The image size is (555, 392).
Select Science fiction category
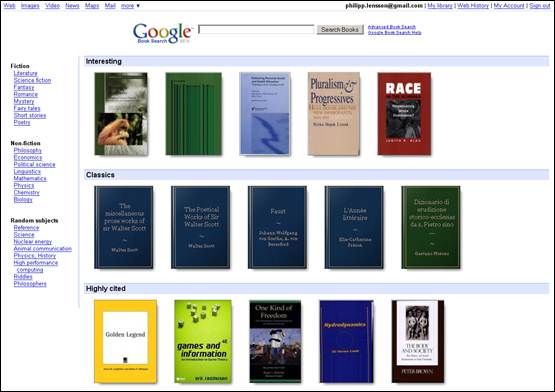32,80
